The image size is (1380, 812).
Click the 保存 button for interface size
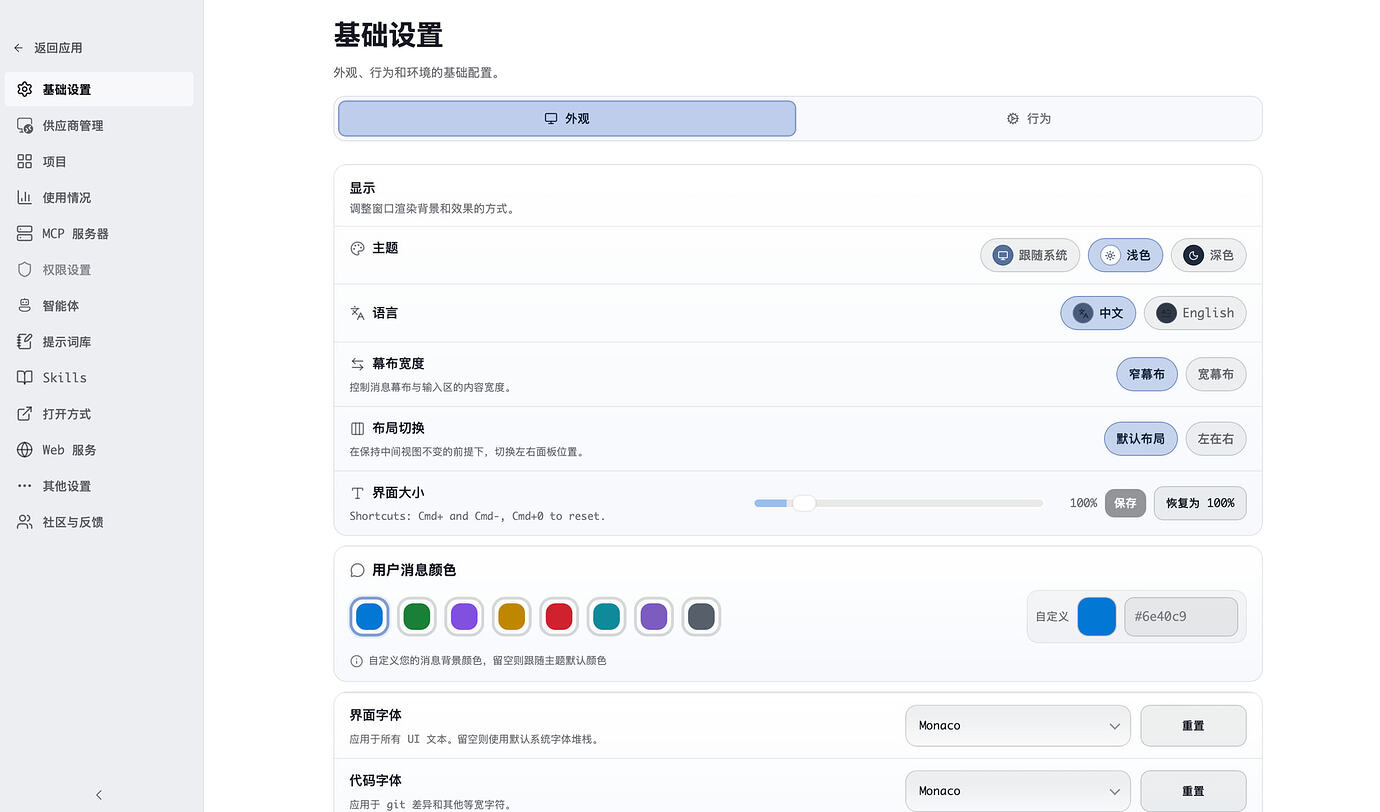1125,503
